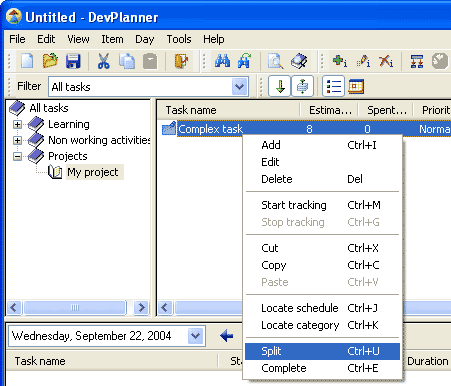Open the Item menu
The height and width of the screenshot is (386, 451).
pos(112,39)
